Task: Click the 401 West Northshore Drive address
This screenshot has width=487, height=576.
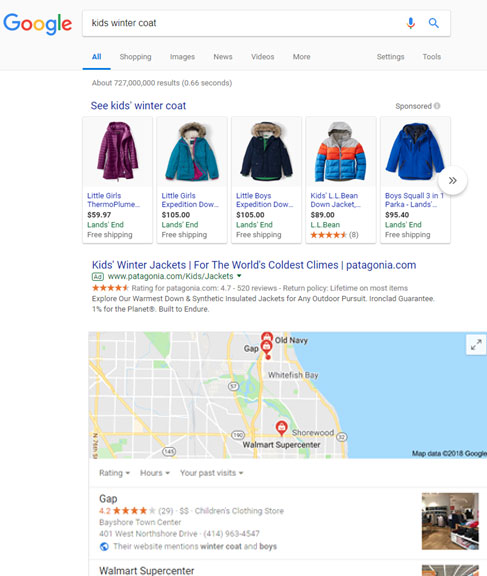Action: click(148, 533)
